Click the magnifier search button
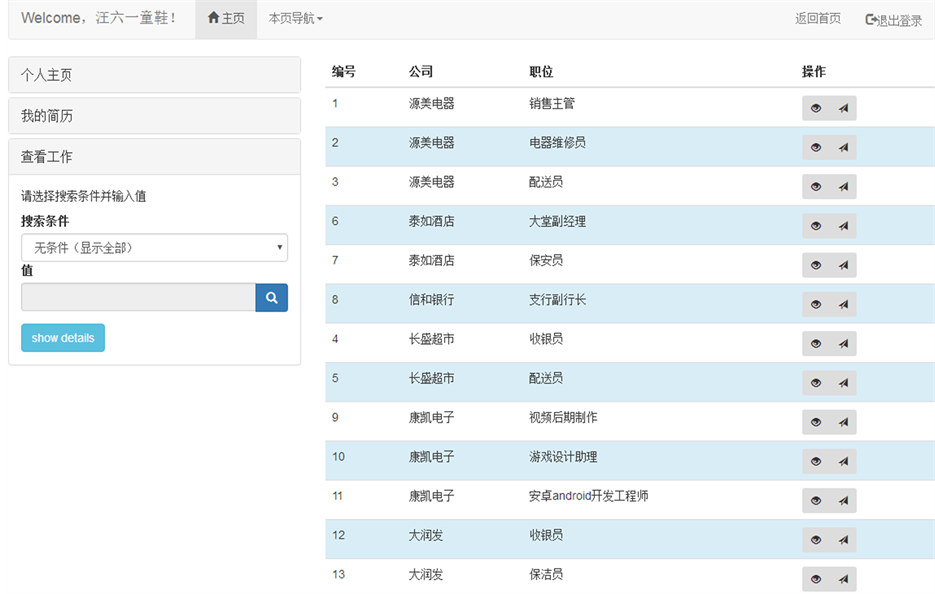The width and height of the screenshot is (935, 594). tap(271, 297)
